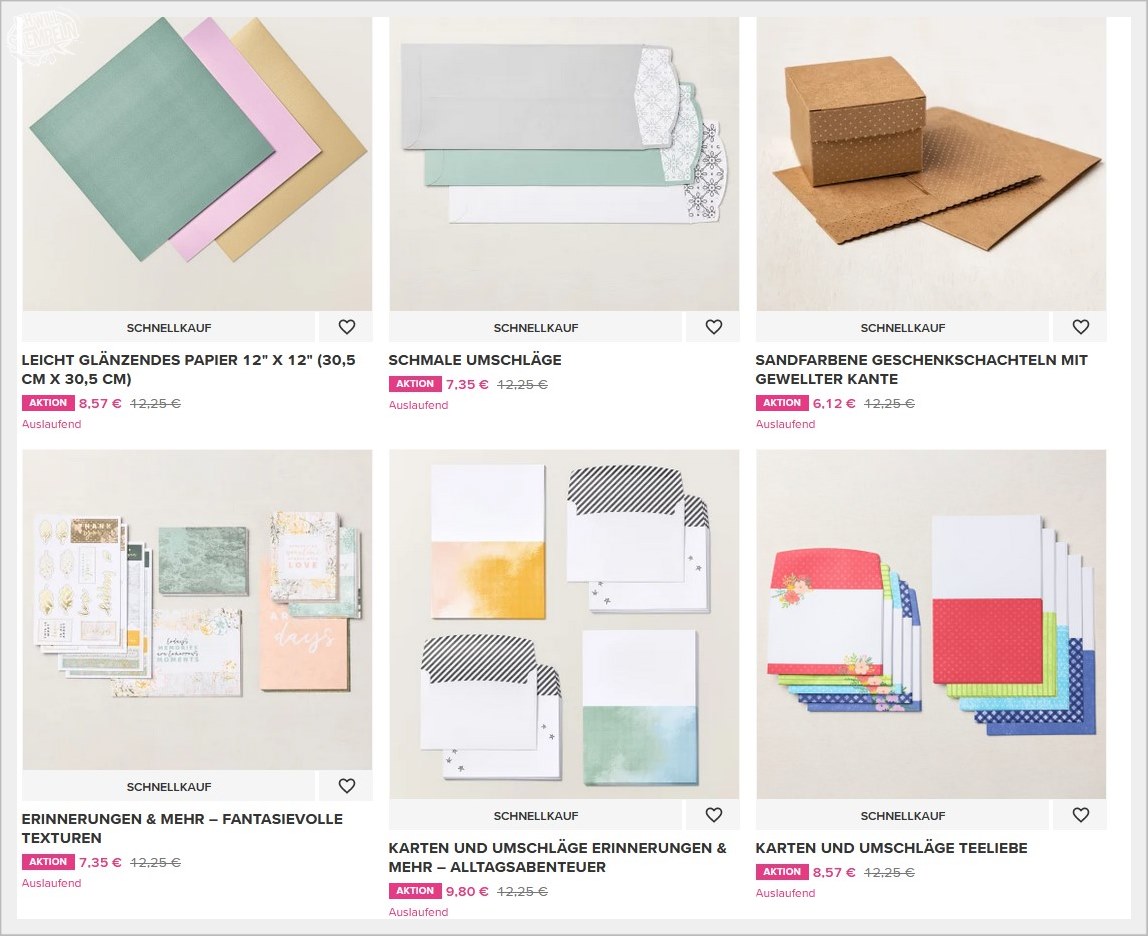Click heart for Karten und Umschläge Alltagsabenteuer
The image size is (1148, 936).
713,815
